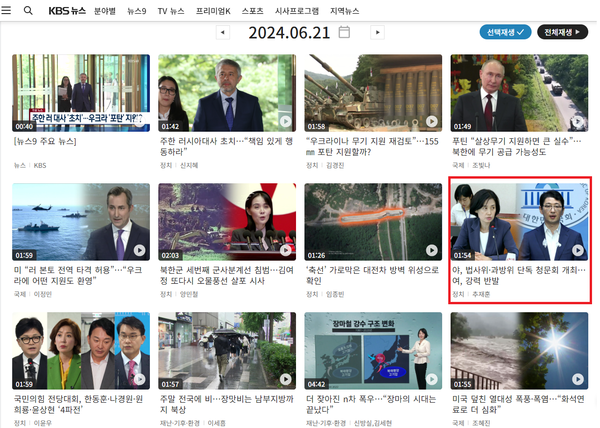Play the 국민의힘 전당대회 video
The image size is (600, 428).
click(139, 379)
